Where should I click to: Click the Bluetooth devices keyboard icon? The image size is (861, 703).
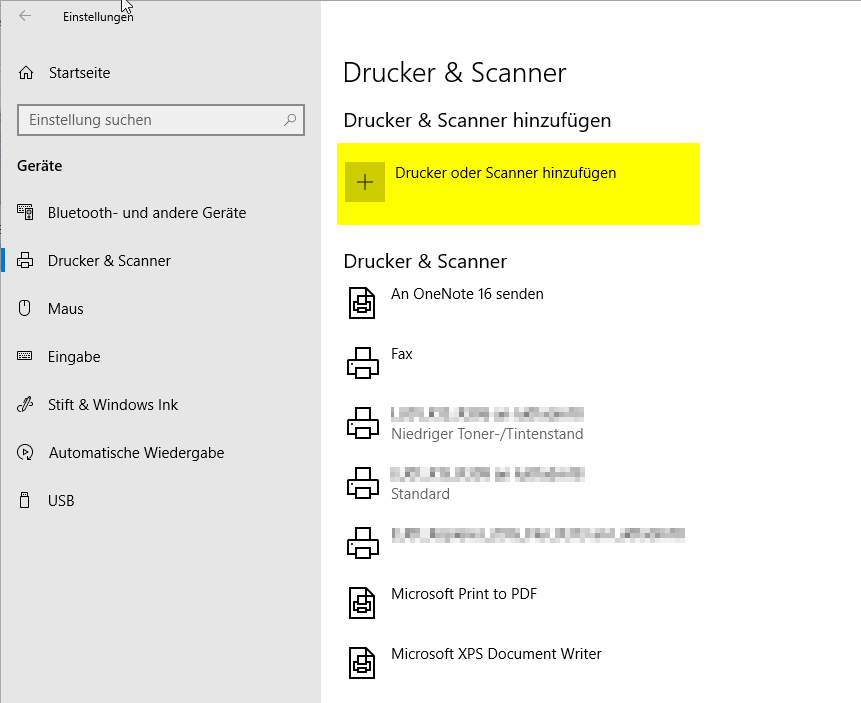coord(26,213)
